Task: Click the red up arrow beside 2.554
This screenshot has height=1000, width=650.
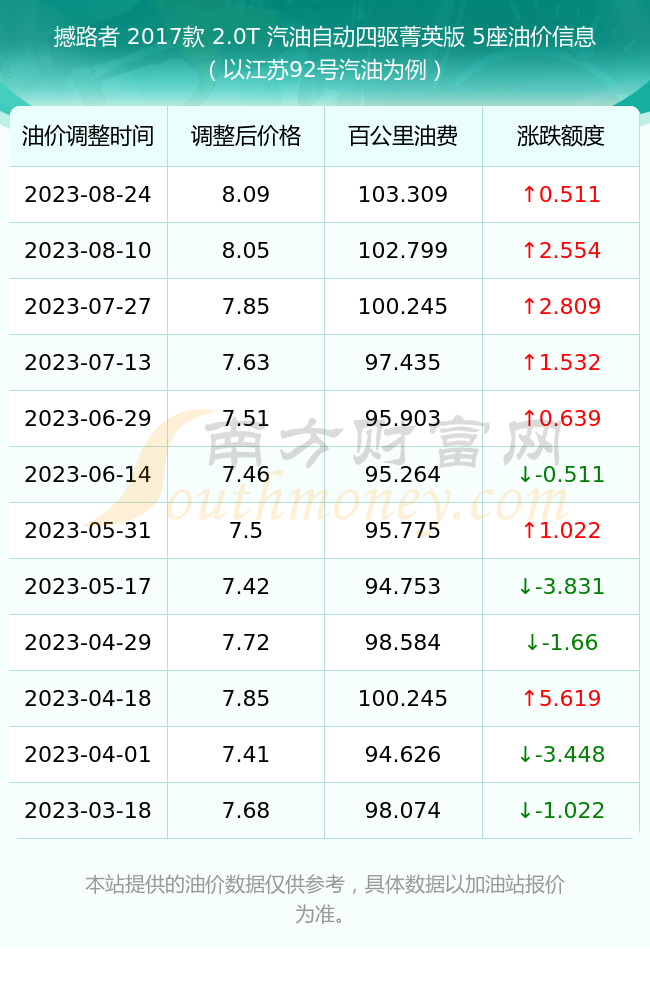Action: 529,251
